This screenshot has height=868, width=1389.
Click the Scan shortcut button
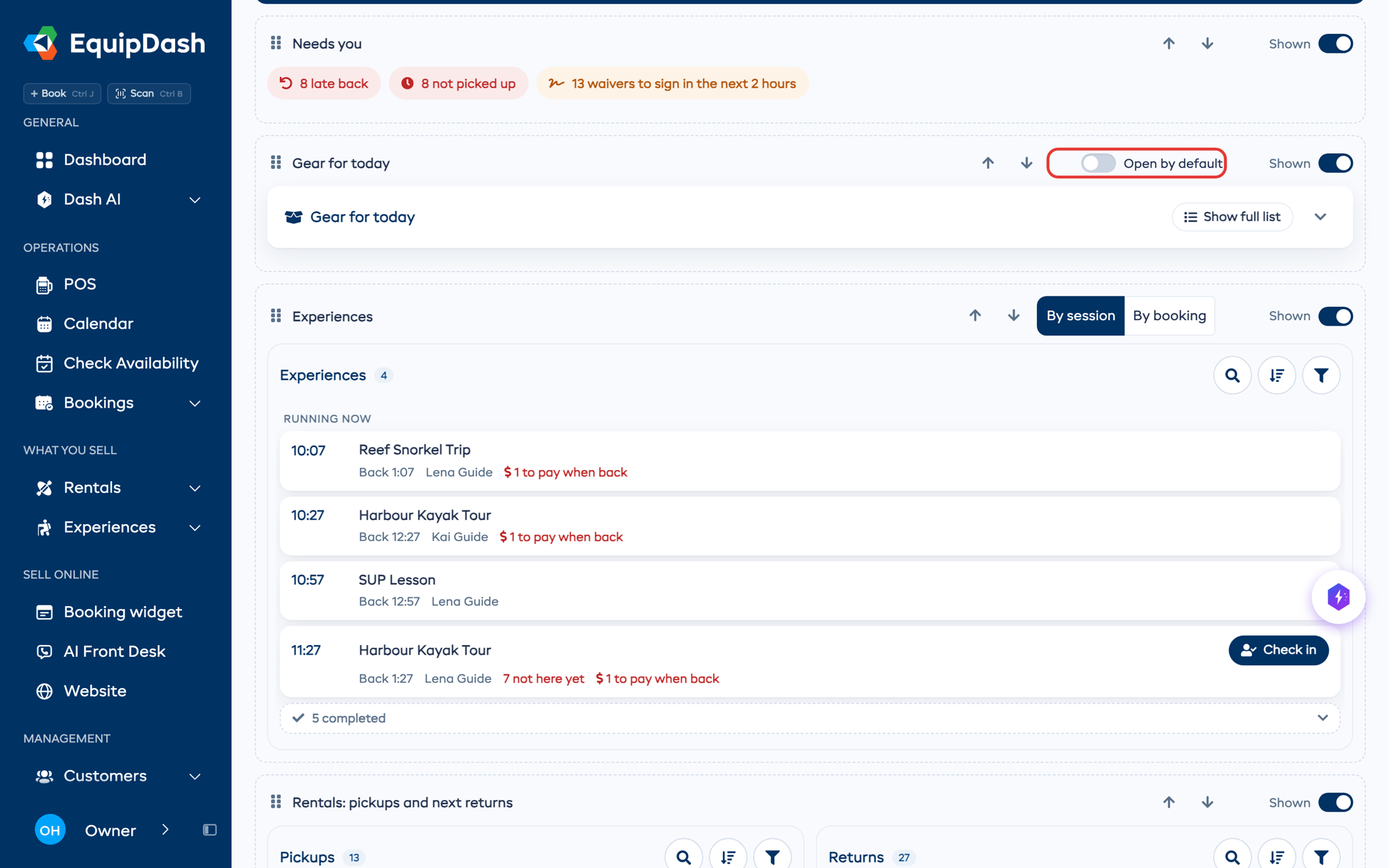[149, 93]
